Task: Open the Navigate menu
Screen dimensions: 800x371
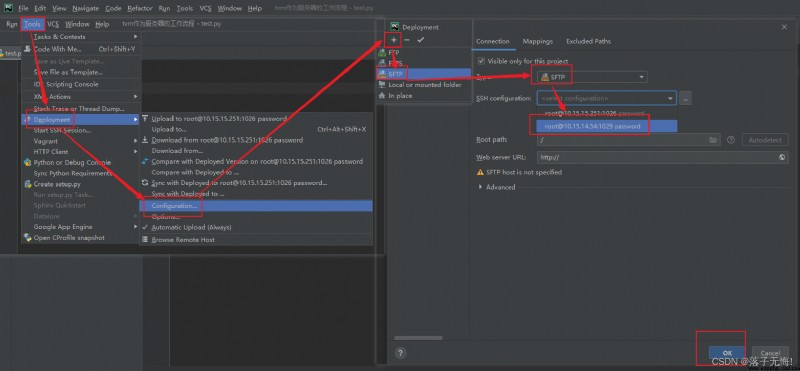Action: click(86, 8)
